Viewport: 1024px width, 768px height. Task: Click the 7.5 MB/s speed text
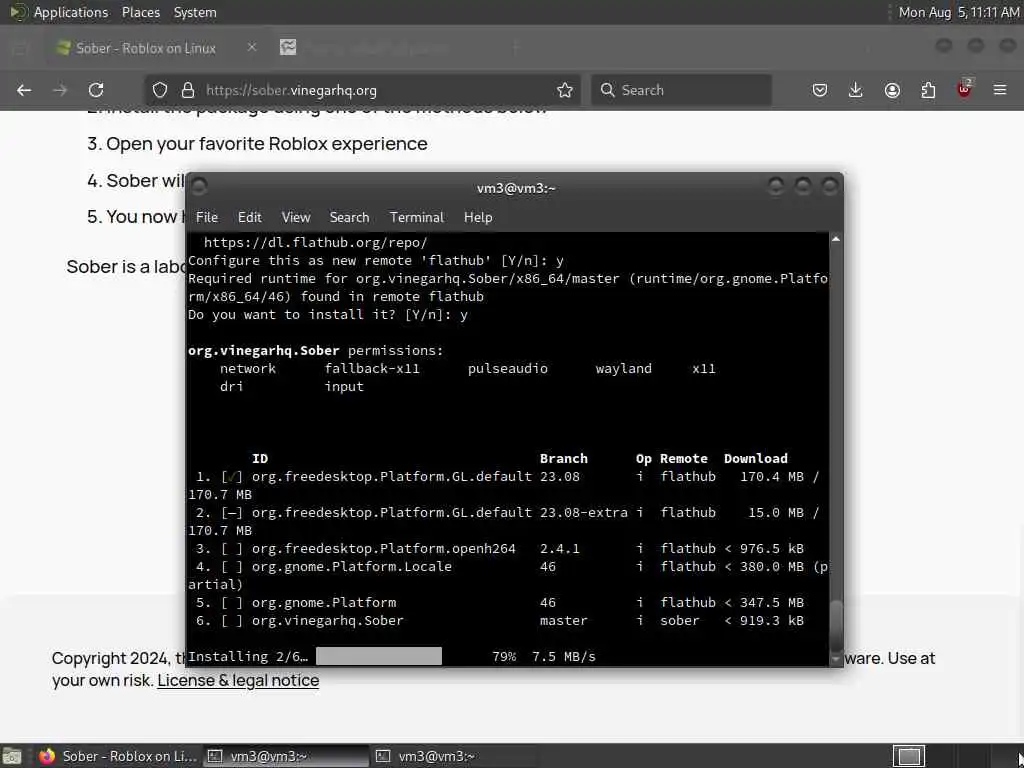point(564,656)
